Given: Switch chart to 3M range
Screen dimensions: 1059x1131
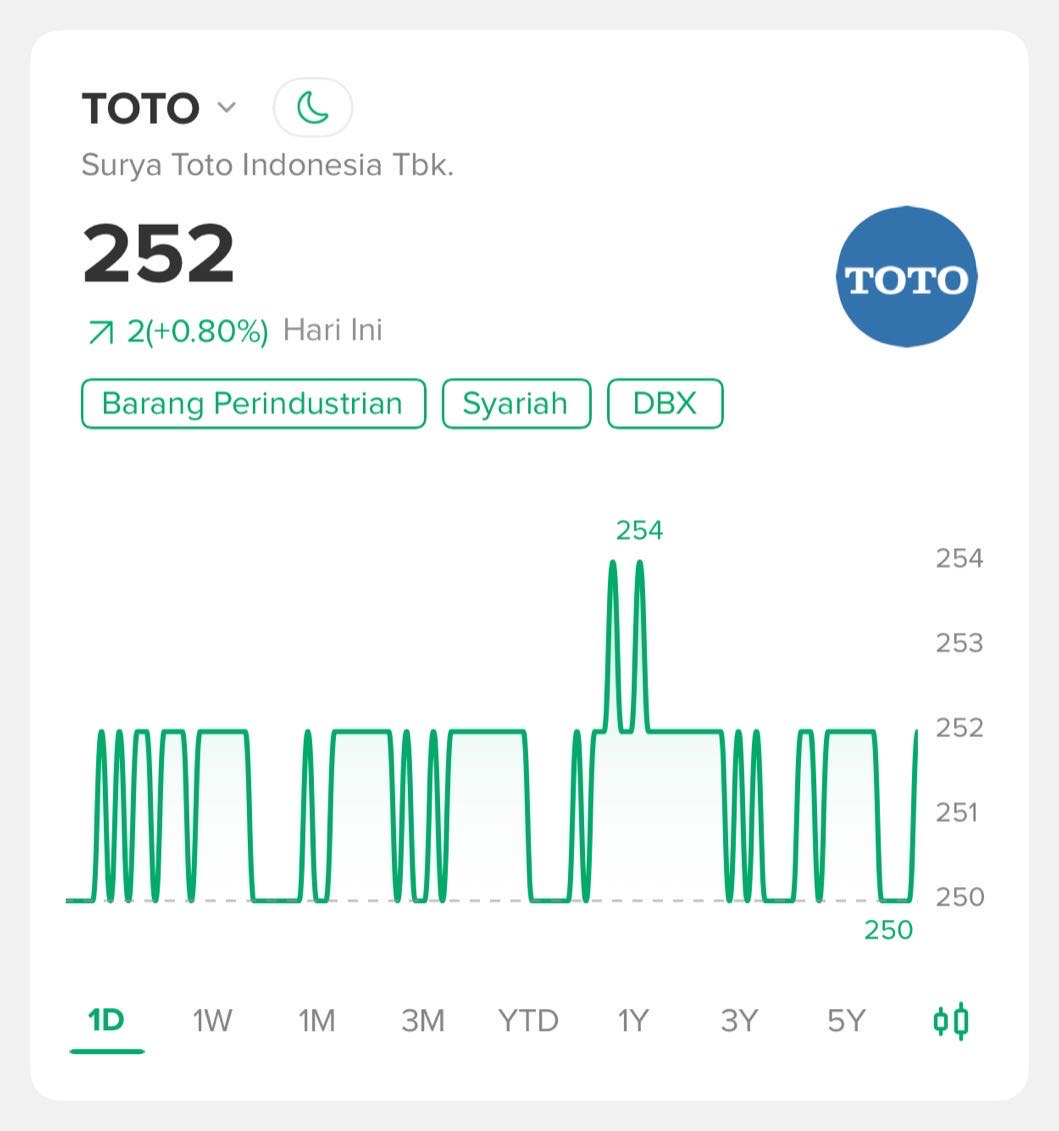Looking at the screenshot, I should click(x=423, y=1021).
